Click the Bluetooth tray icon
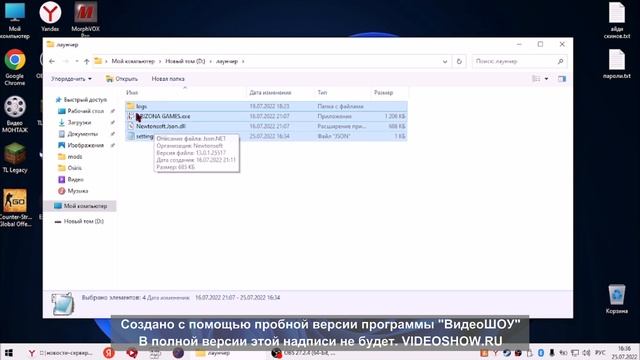 coord(541,353)
